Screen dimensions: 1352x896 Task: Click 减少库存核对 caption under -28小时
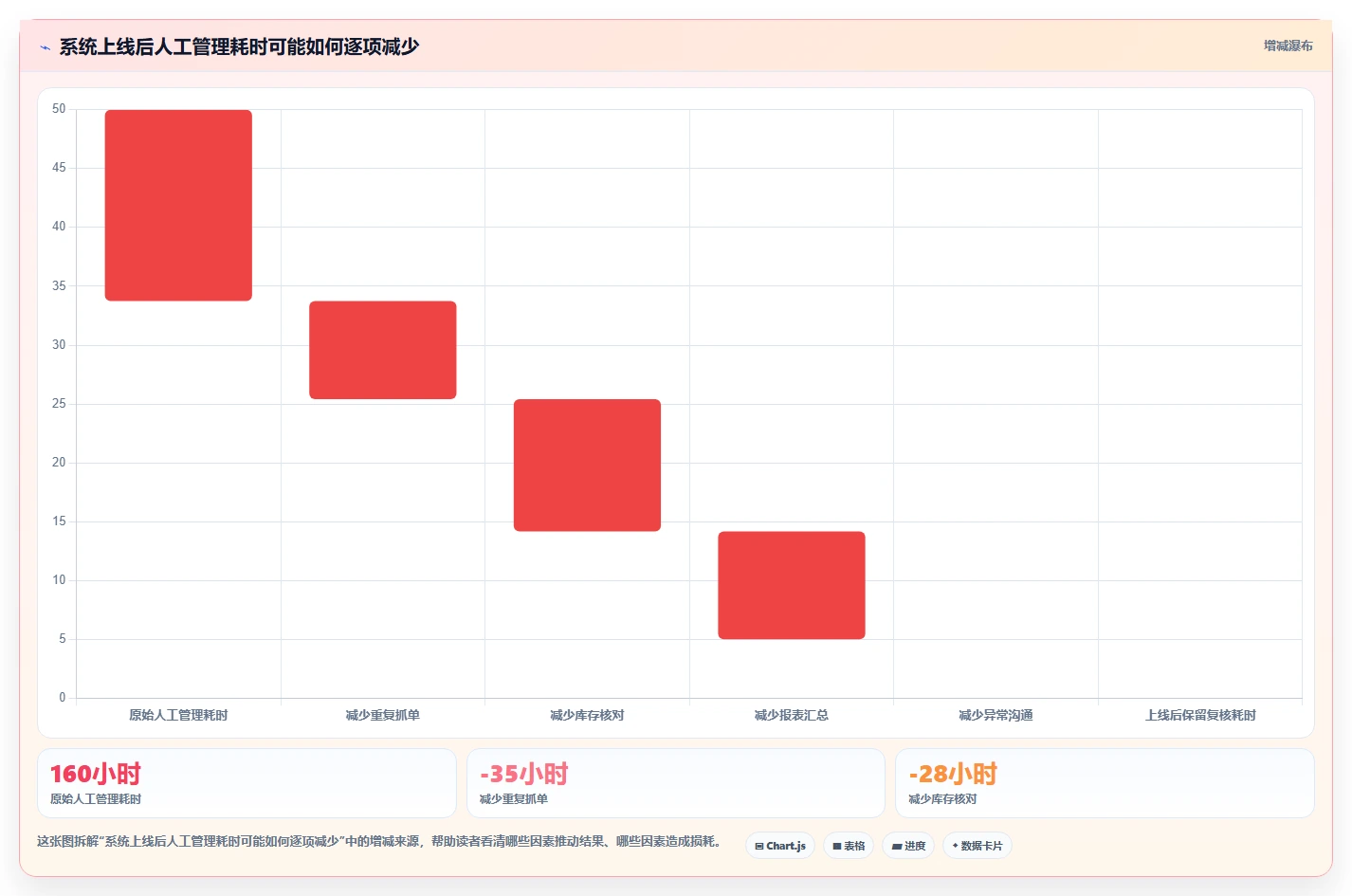coord(942,799)
